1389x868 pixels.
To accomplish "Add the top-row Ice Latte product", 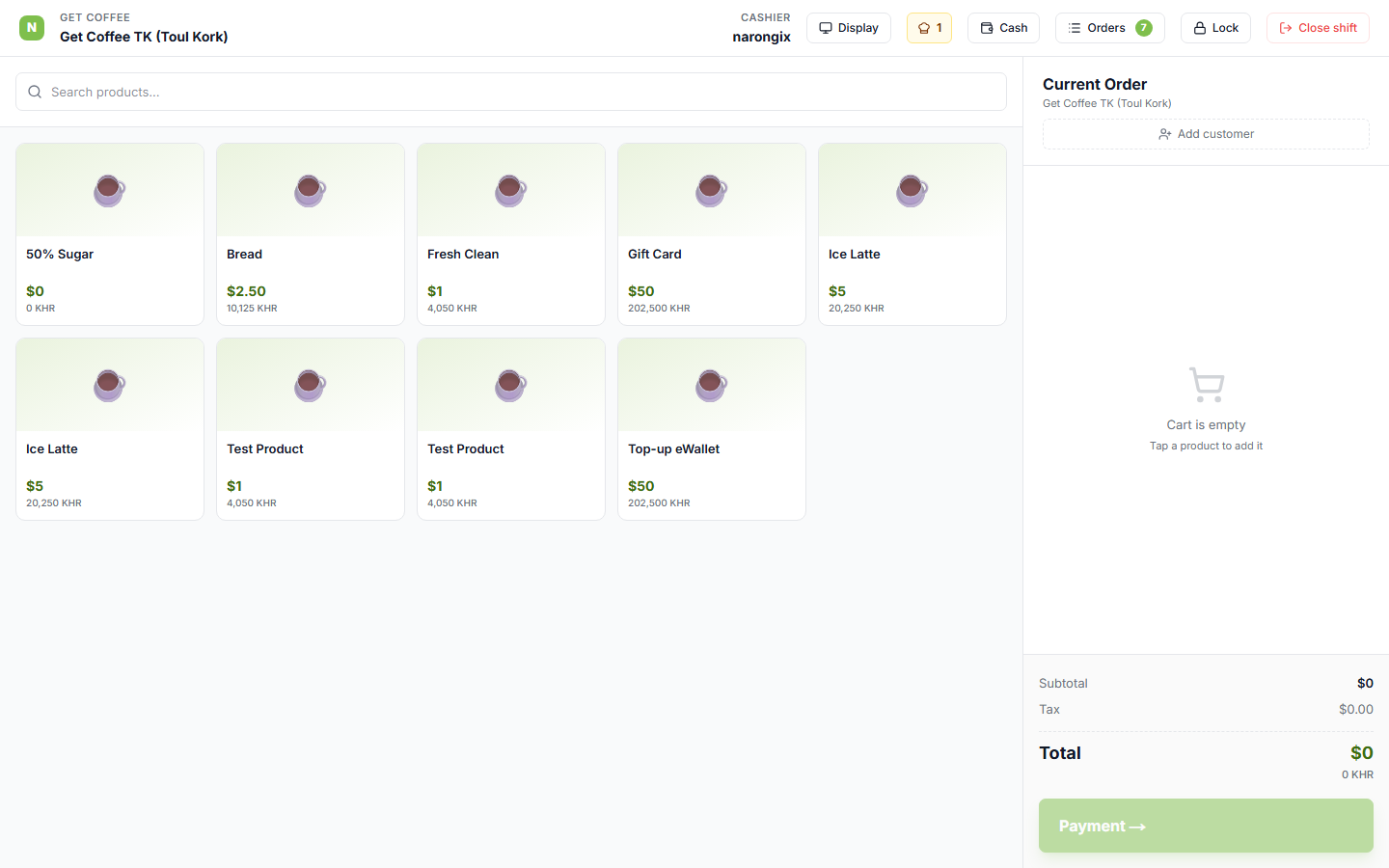I will 912,234.
